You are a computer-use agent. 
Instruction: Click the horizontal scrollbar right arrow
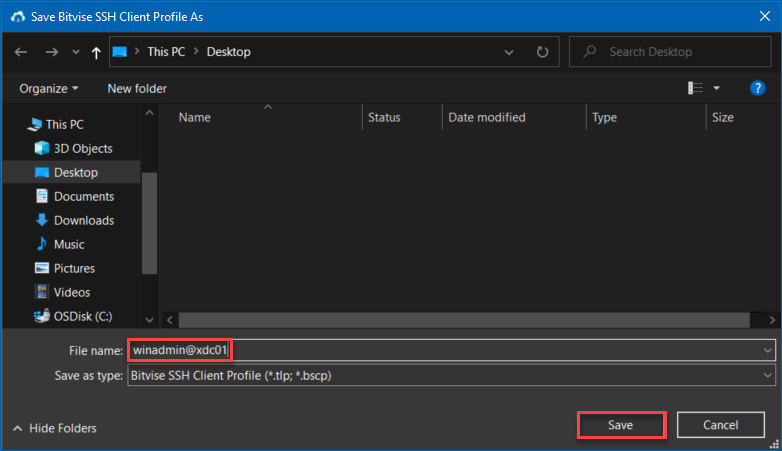tap(772, 320)
